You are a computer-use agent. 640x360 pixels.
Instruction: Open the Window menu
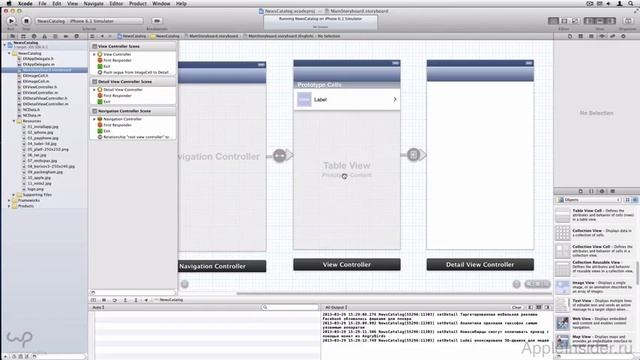click(161, 4)
